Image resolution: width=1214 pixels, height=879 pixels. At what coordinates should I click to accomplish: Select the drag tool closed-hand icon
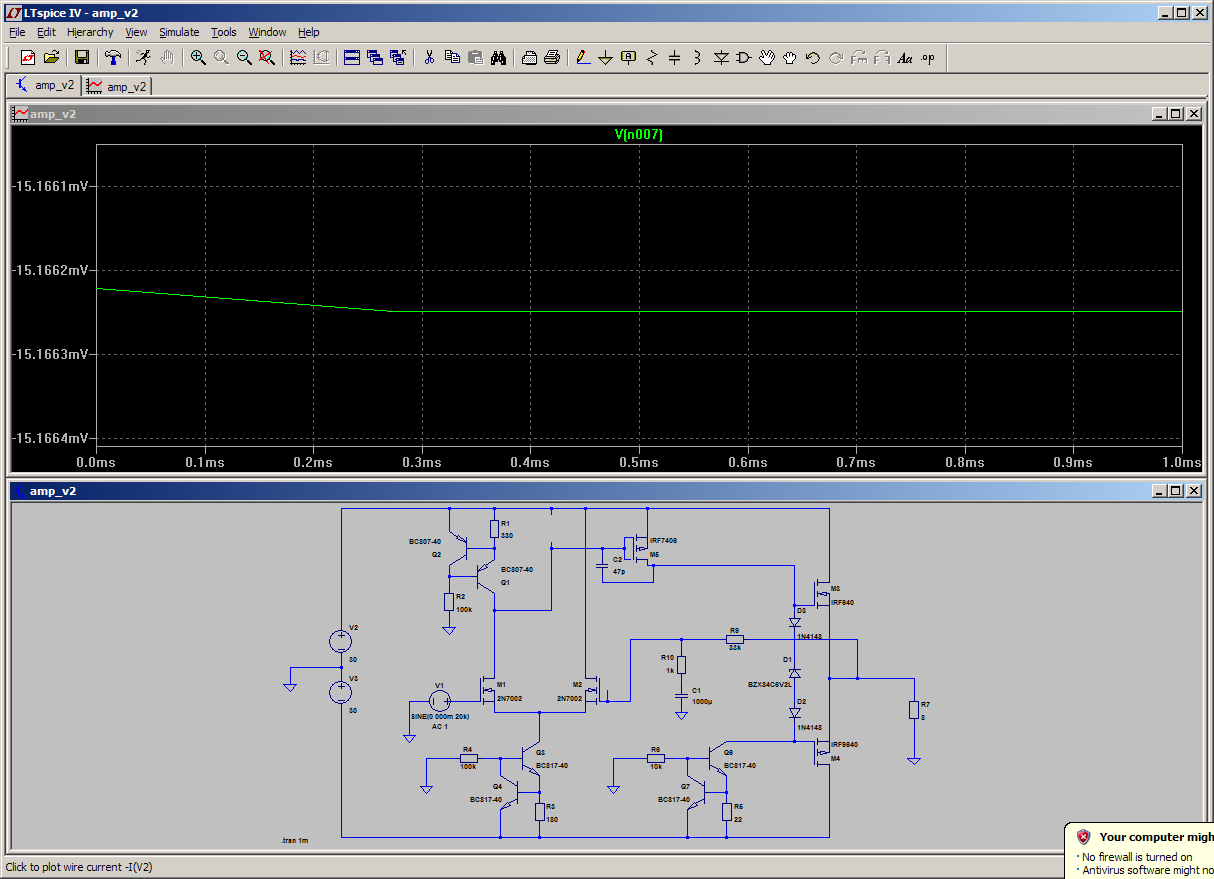click(790, 58)
